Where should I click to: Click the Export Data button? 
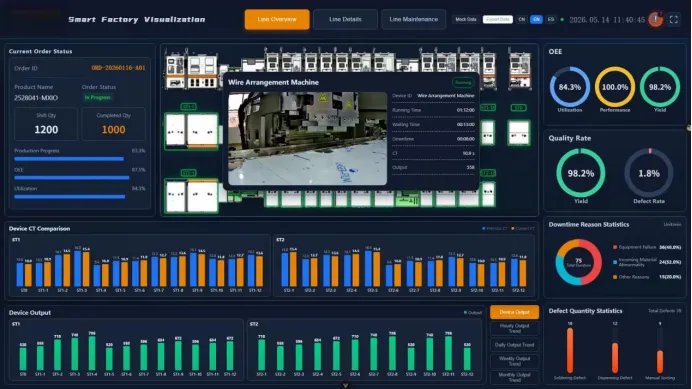click(497, 19)
